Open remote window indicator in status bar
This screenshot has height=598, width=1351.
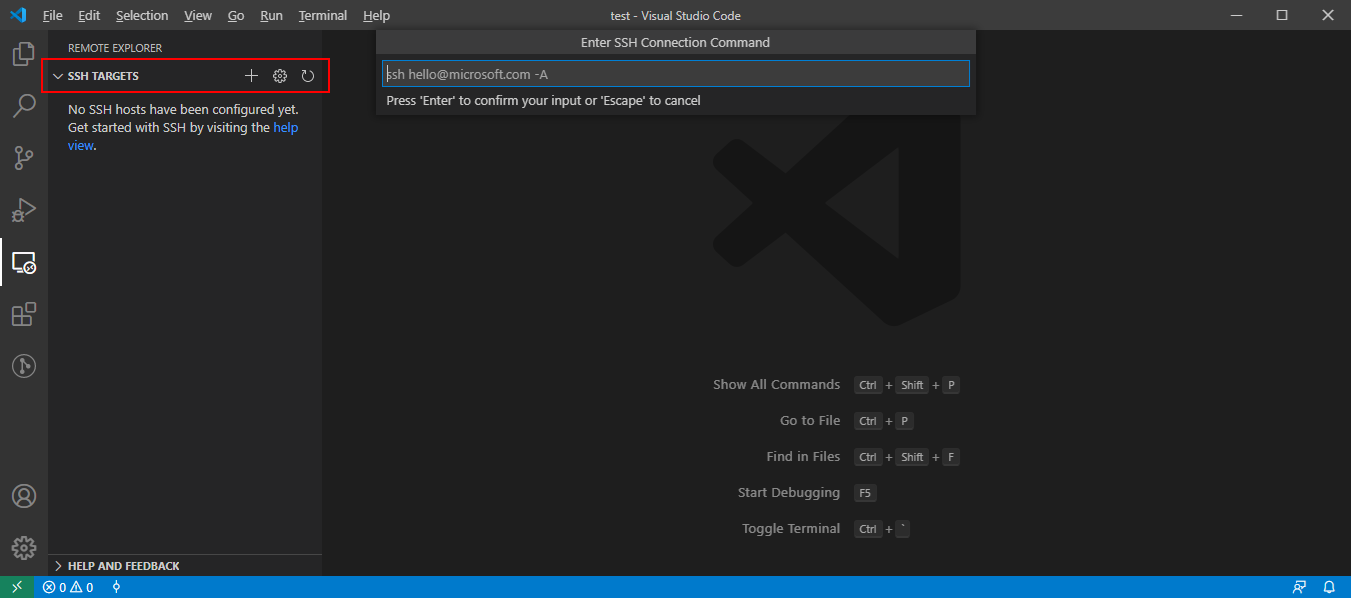coord(17,587)
